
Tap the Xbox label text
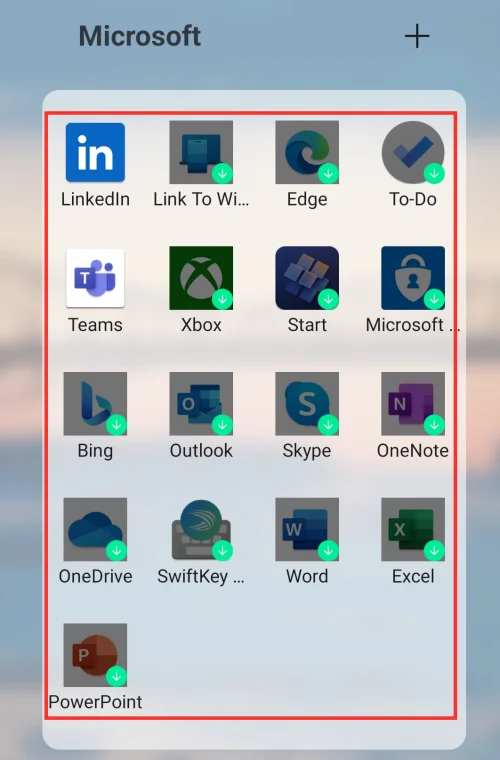coord(201,325)
